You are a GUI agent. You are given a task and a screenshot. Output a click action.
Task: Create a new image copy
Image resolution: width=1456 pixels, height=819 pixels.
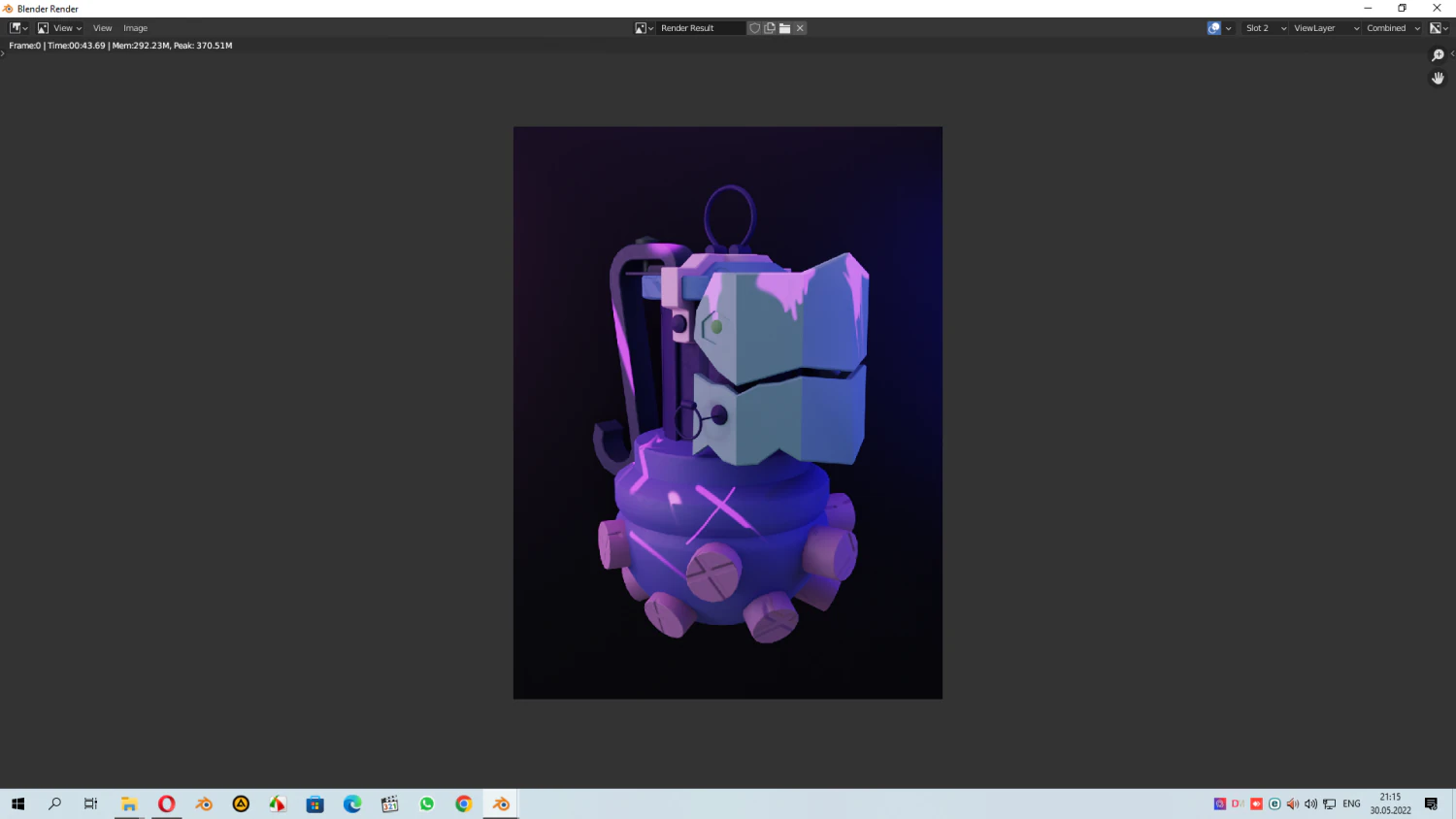pyautogui.click(x=770, y=28)
